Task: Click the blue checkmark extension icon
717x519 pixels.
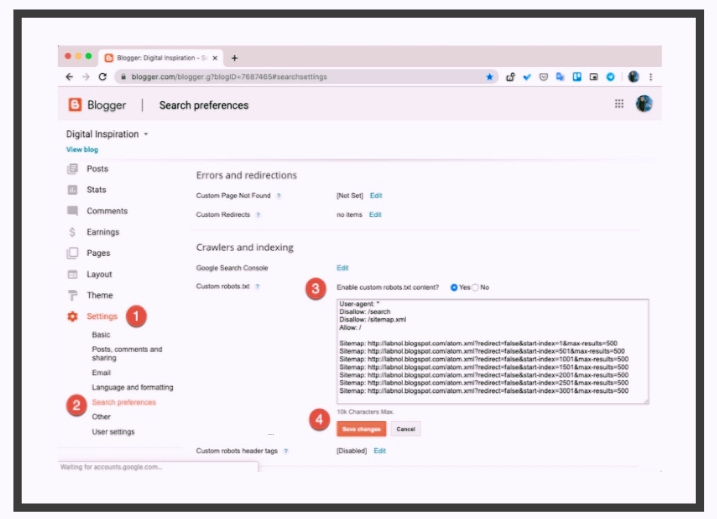Action: click(527, 77)
